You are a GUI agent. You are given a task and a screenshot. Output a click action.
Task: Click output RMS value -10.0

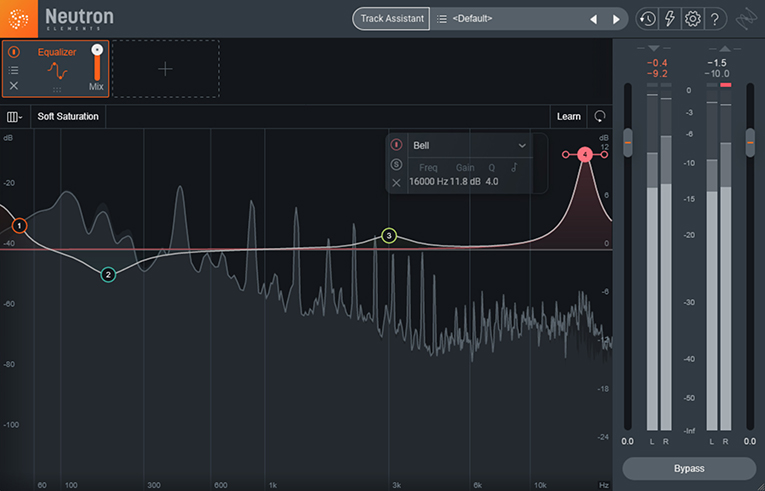click(717, 74)
